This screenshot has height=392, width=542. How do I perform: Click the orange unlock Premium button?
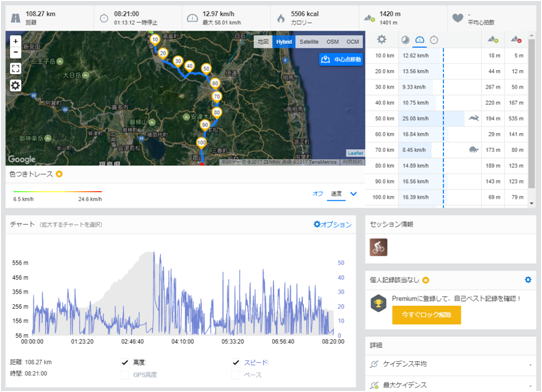pos(426,315)
